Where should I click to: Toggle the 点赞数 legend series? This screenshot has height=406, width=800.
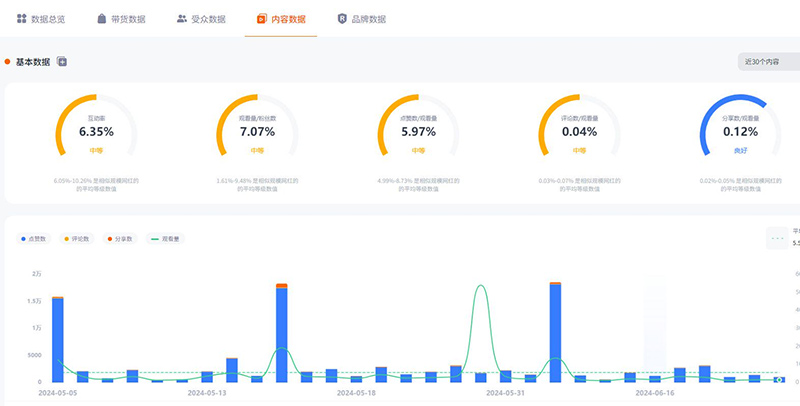34,238
